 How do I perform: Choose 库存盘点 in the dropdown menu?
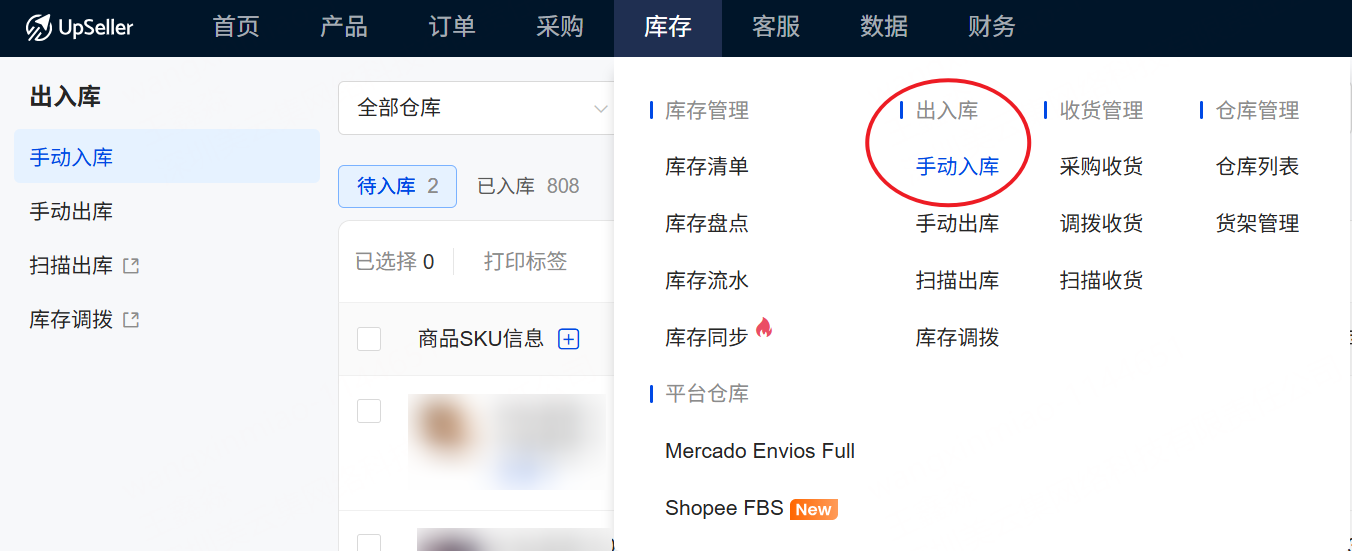tap(707, 224)
